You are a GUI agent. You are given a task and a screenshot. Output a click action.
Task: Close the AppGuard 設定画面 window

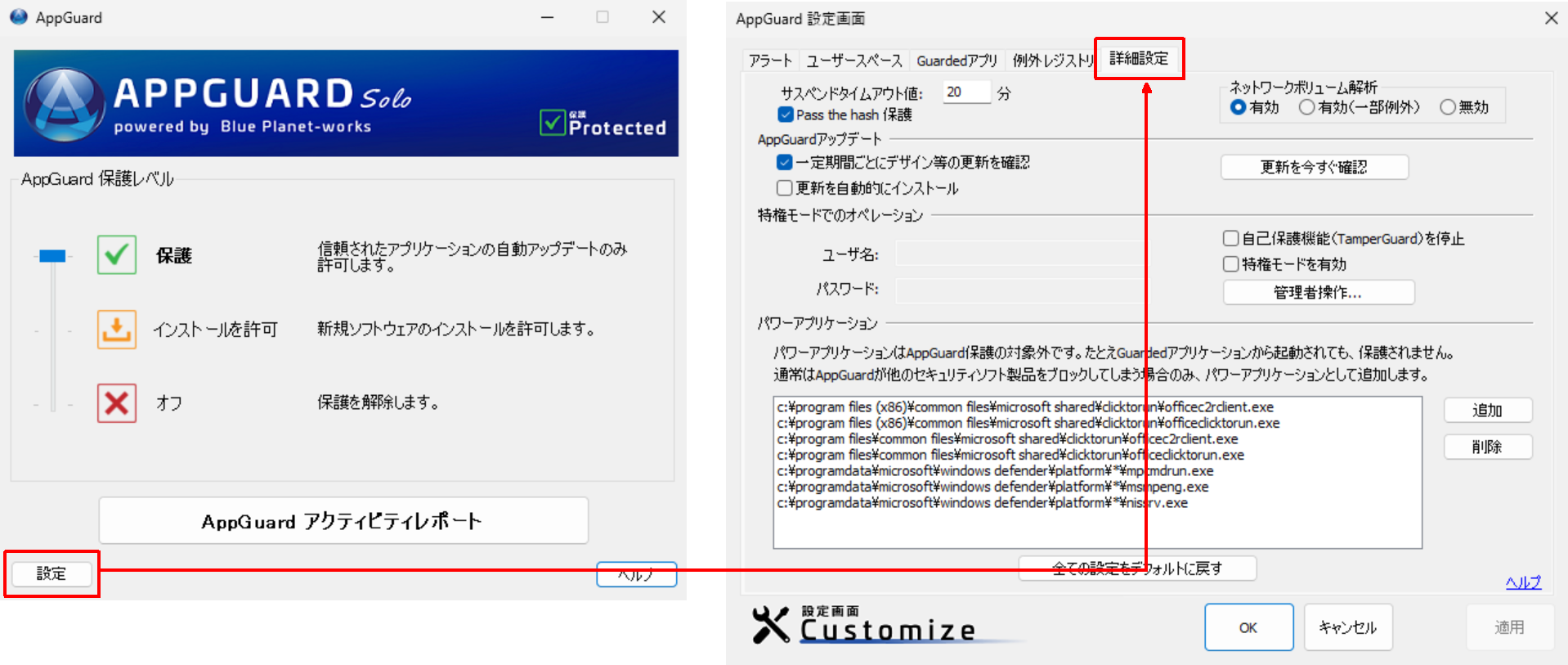click(x=1551, y=18)
